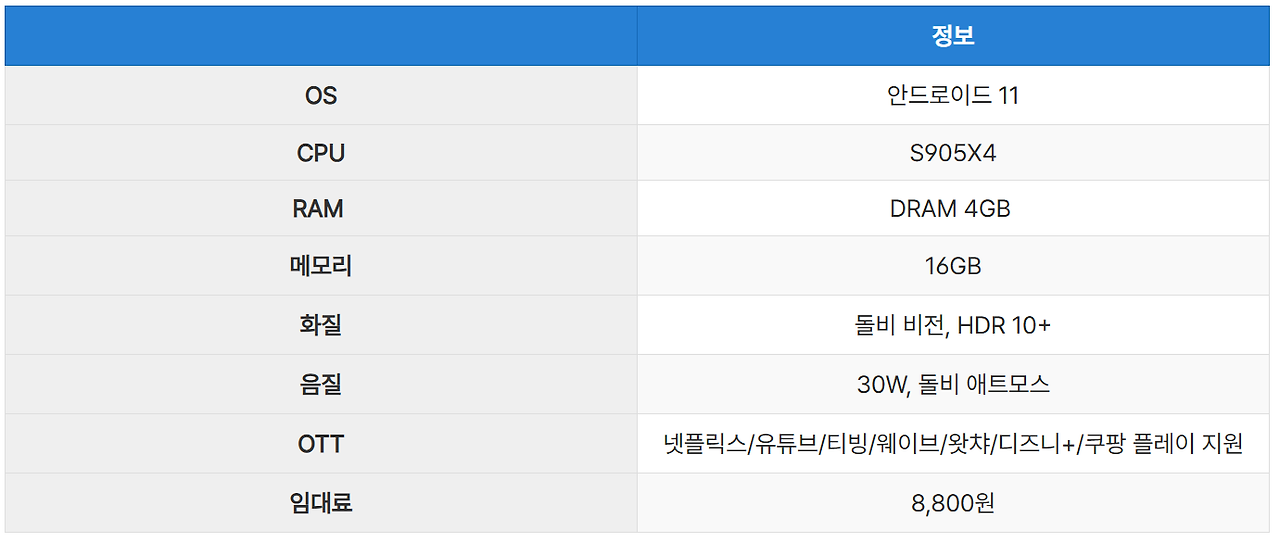Click the 넷플릭스/유튜브 OTT support cell
This screenshot has height=543, width=1280.
[954, 443]
